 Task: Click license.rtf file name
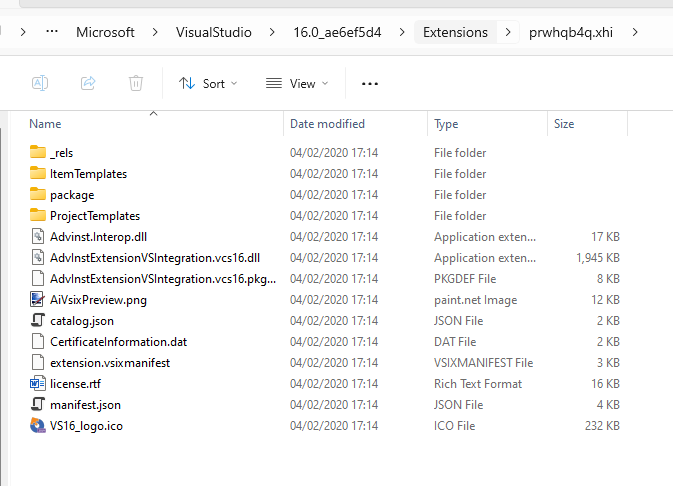[75, 384]
